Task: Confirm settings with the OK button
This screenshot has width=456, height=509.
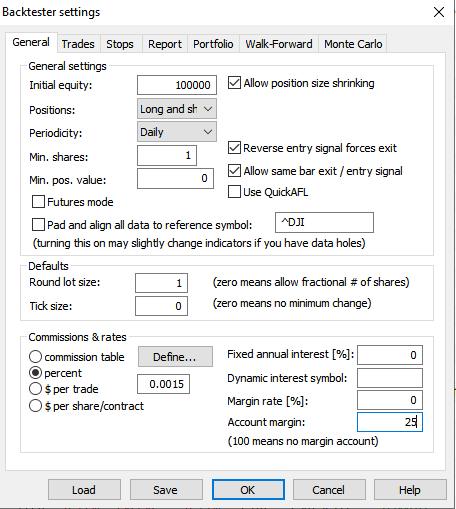Action: point(248,490)
